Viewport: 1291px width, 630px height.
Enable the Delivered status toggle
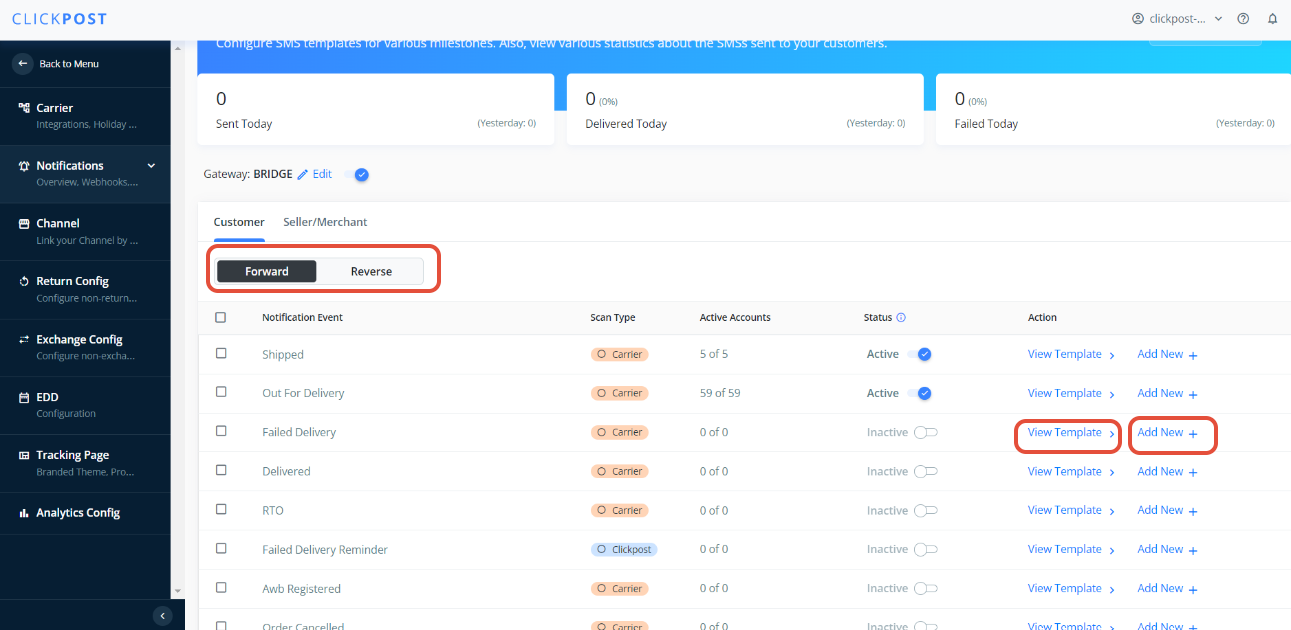(x=926, y=471)
